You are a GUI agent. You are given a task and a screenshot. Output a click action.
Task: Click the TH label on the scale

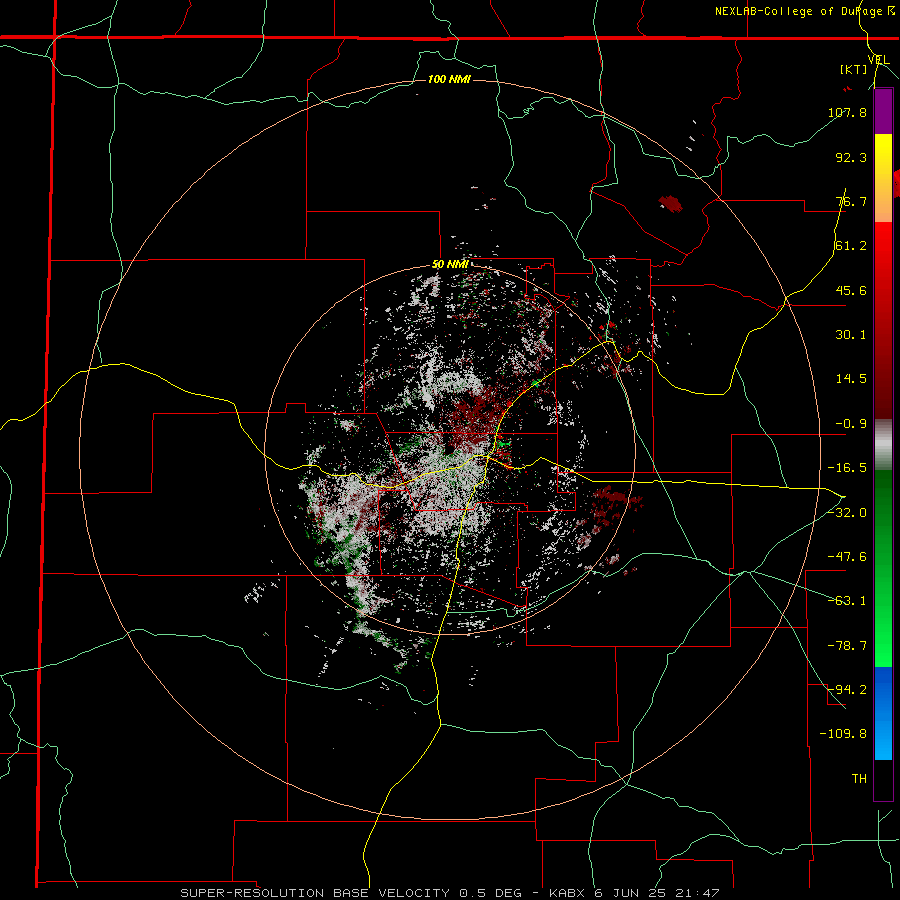tap(859, 779)
